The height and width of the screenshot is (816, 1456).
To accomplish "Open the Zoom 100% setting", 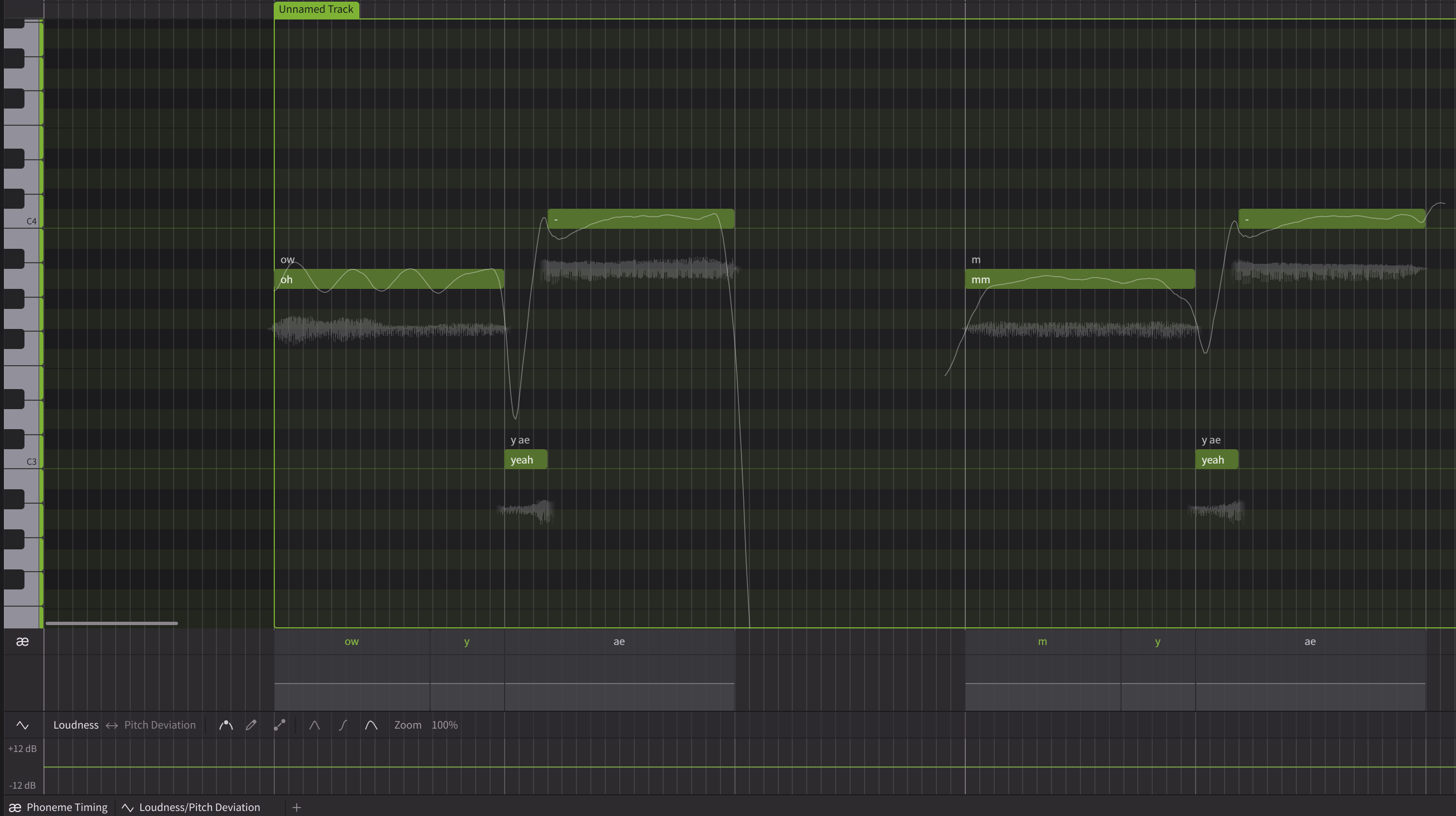I will click(426, 725).
